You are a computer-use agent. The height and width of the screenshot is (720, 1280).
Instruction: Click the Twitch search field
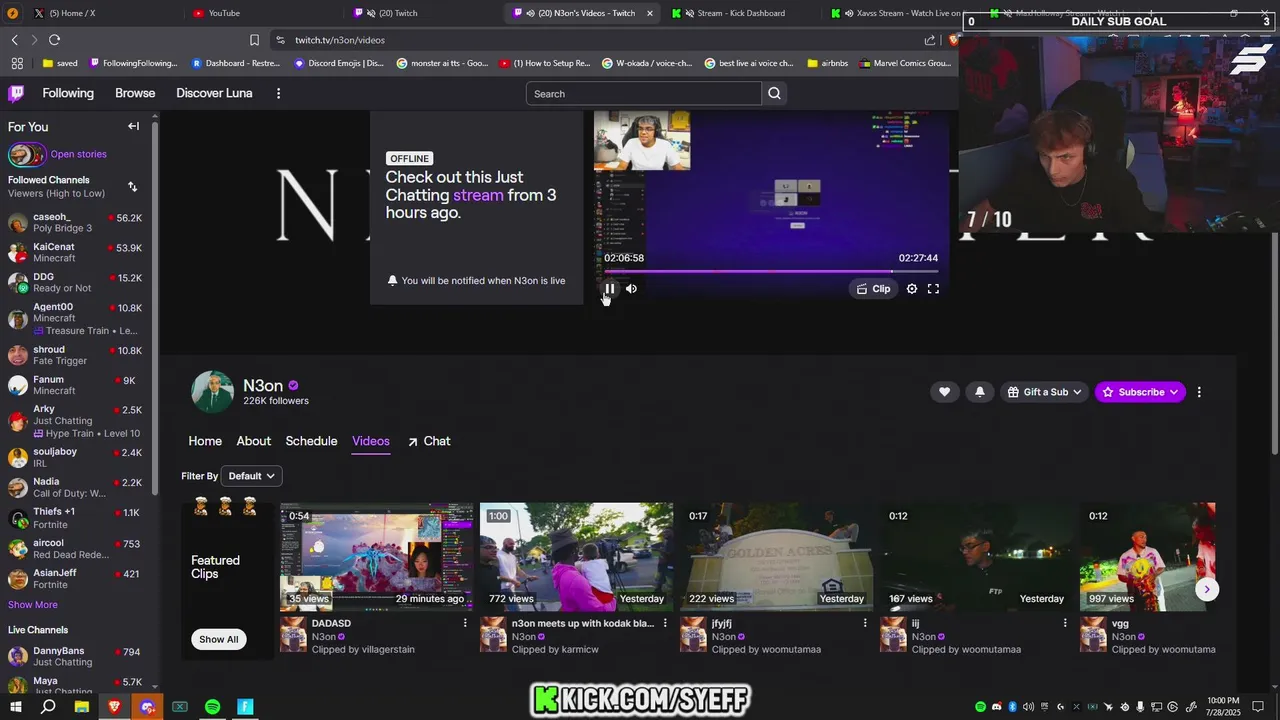[644, 94]
